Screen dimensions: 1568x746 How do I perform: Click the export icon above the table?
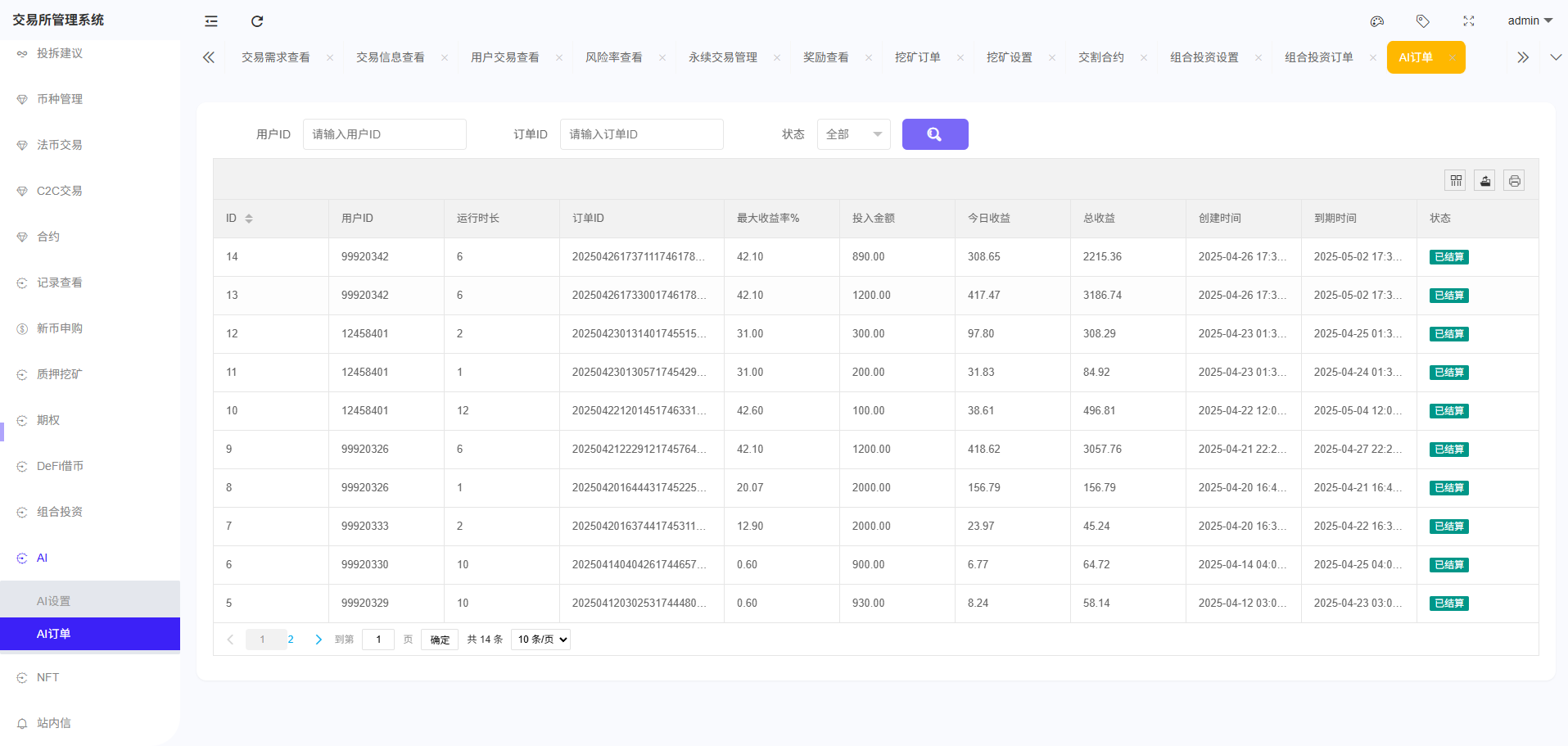pyautogui.click(x=1484, y=180)
